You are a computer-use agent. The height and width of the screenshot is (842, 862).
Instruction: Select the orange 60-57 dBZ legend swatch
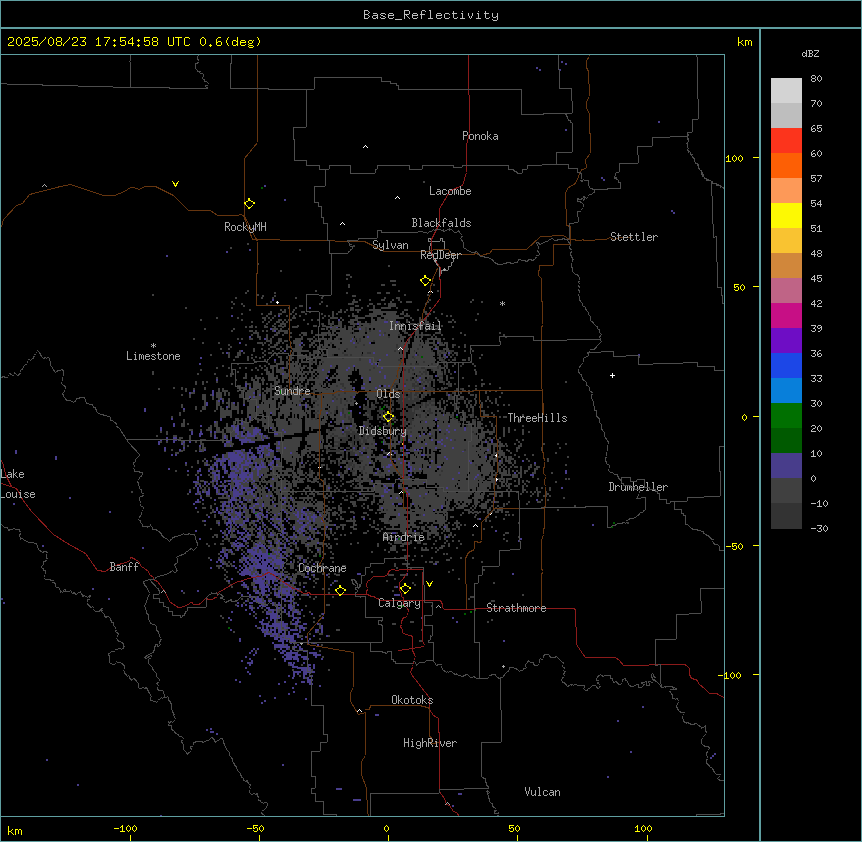pos(786,165)
